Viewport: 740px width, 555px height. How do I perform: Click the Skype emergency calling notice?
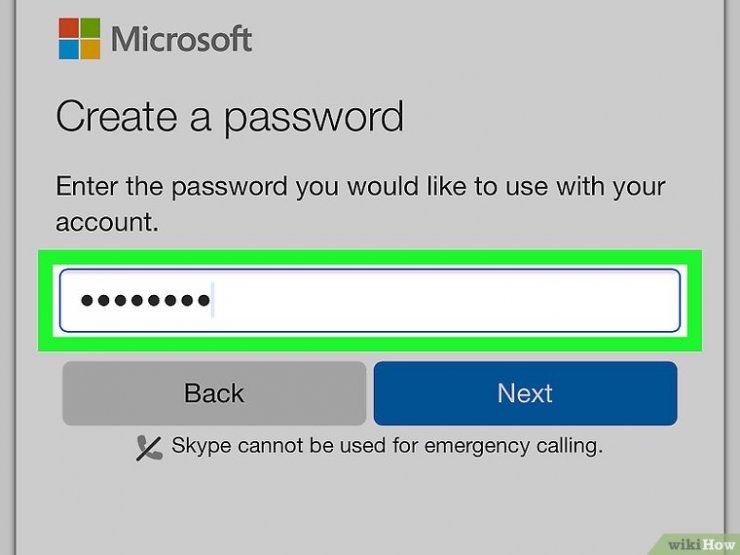click(387, 446)
